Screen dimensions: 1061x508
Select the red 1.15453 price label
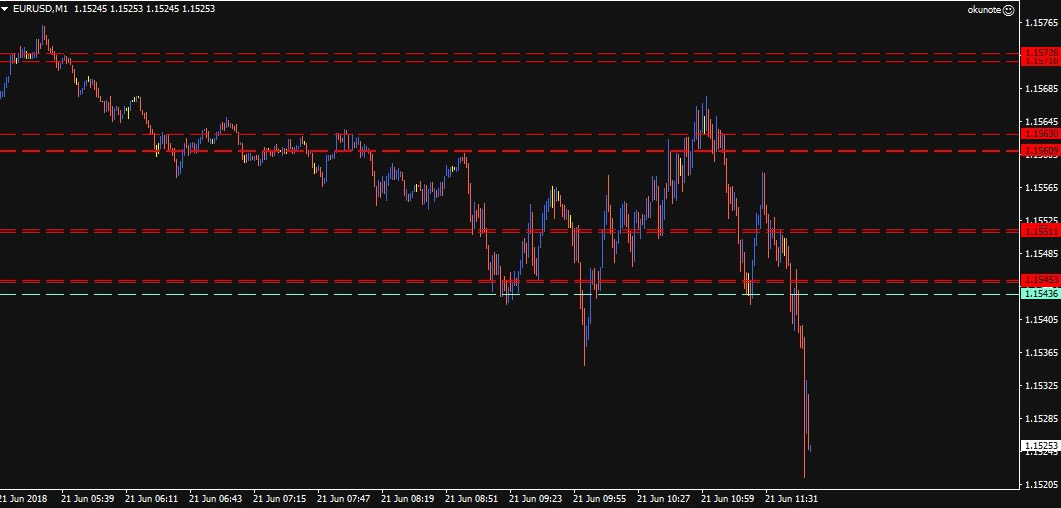[x=1040, y=279]
